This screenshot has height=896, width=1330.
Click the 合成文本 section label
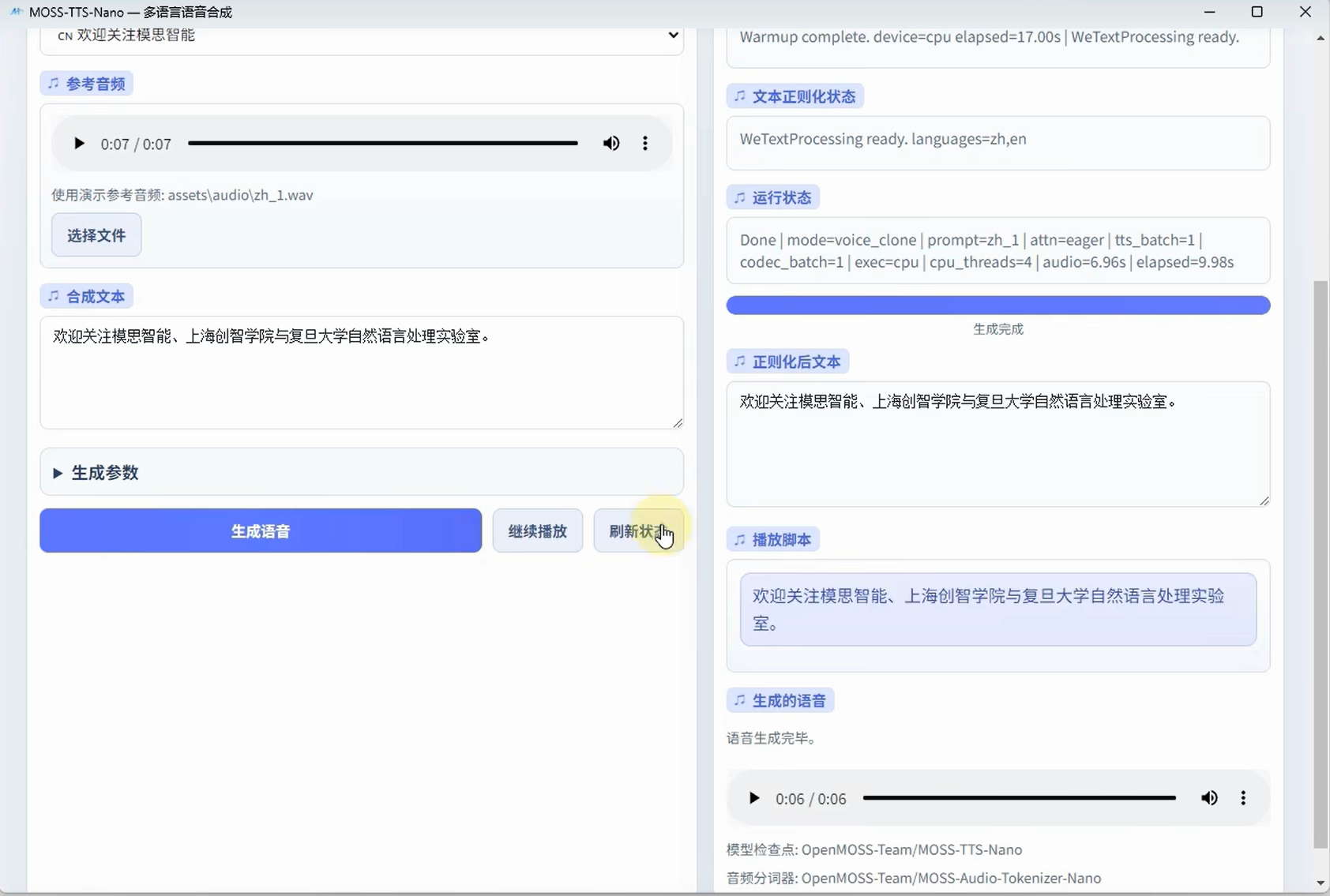(87, 297)
